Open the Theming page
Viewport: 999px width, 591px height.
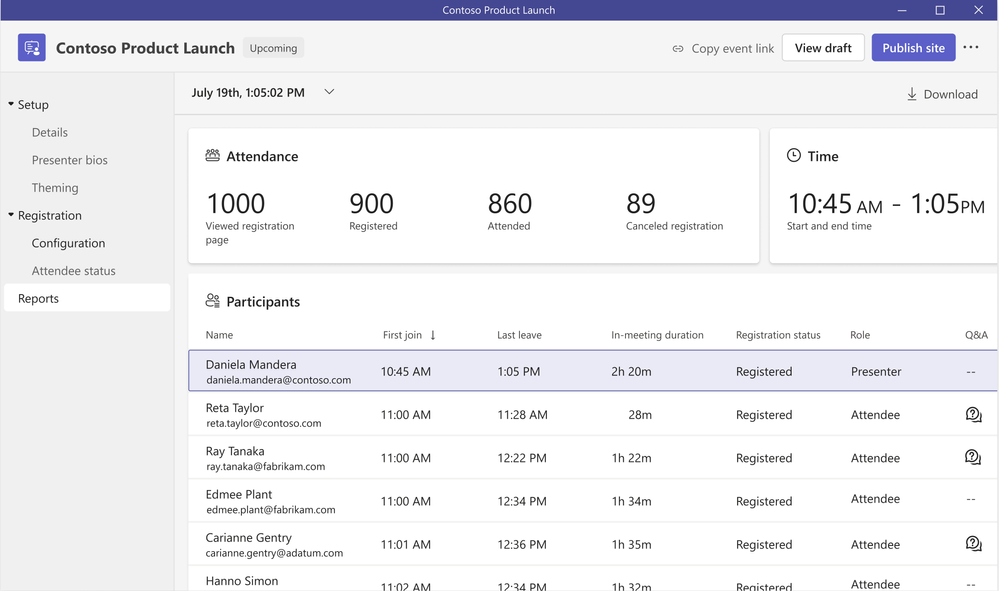coord(55,188)
